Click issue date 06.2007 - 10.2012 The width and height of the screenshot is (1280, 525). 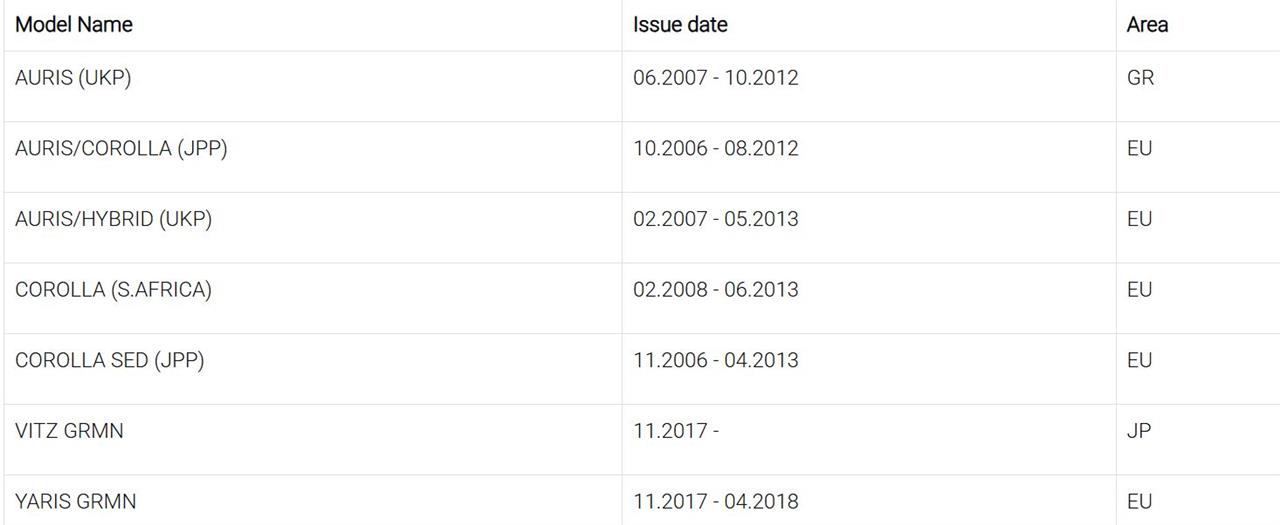[x=716, y=78]
